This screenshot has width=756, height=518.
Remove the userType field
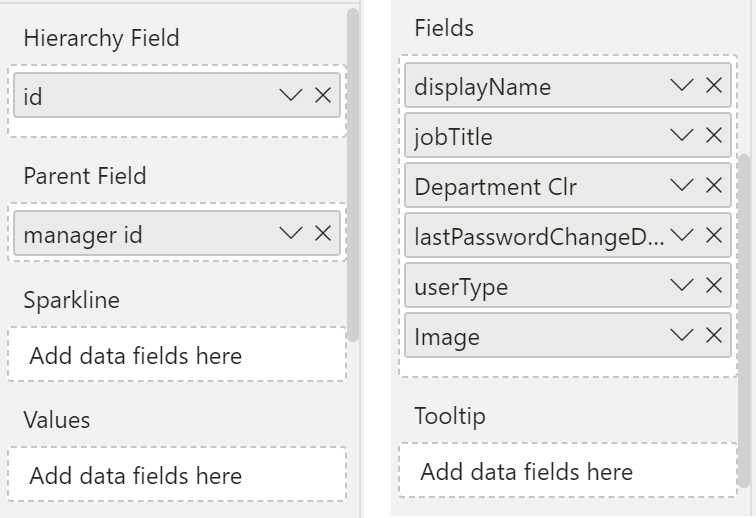tap(714, 286)
